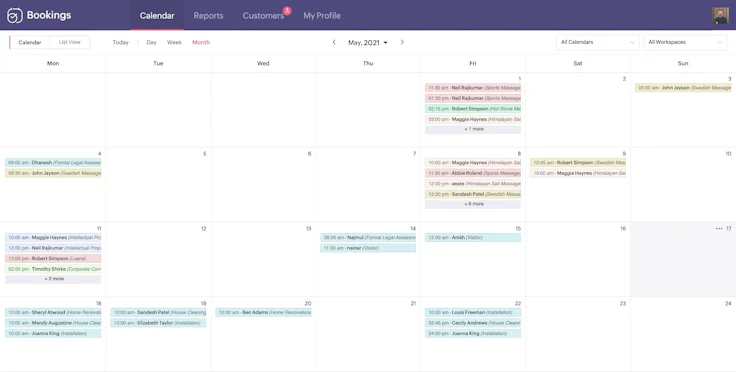Open Joanna King booking on May 18
This screenshot has height=372, width=736.
point(53,334)
